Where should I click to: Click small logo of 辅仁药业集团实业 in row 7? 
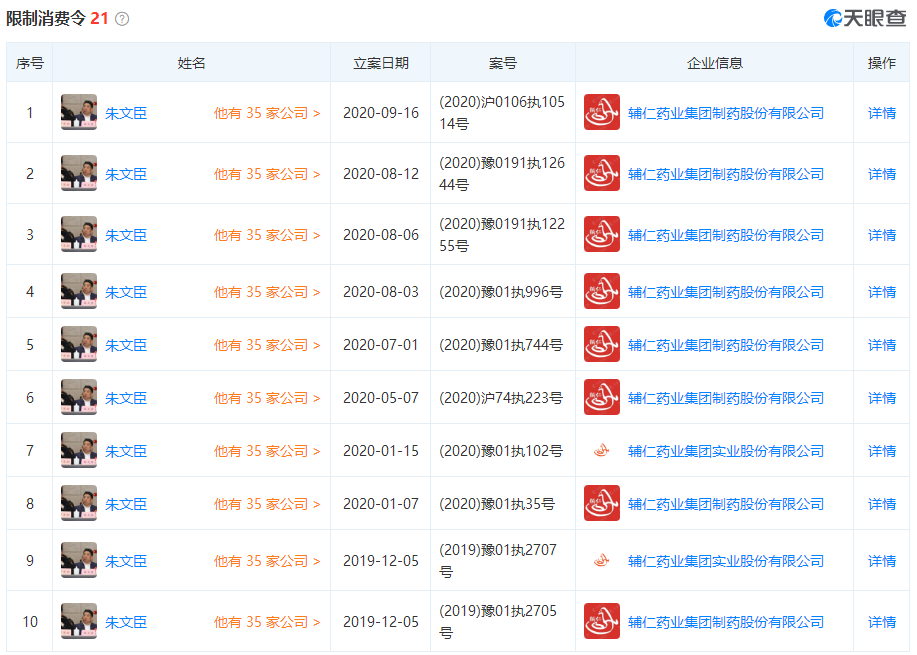pos(602,451)
